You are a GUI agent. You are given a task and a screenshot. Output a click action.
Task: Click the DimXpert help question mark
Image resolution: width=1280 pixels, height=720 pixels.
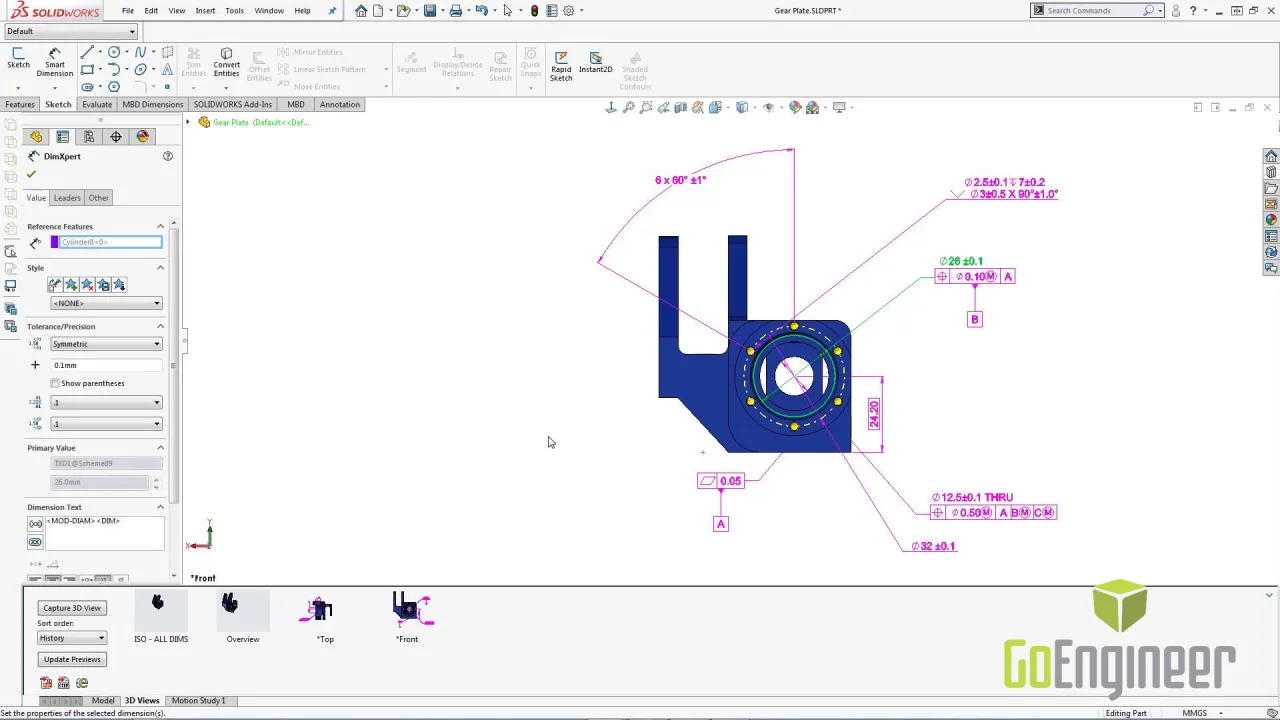pos(167,156)
